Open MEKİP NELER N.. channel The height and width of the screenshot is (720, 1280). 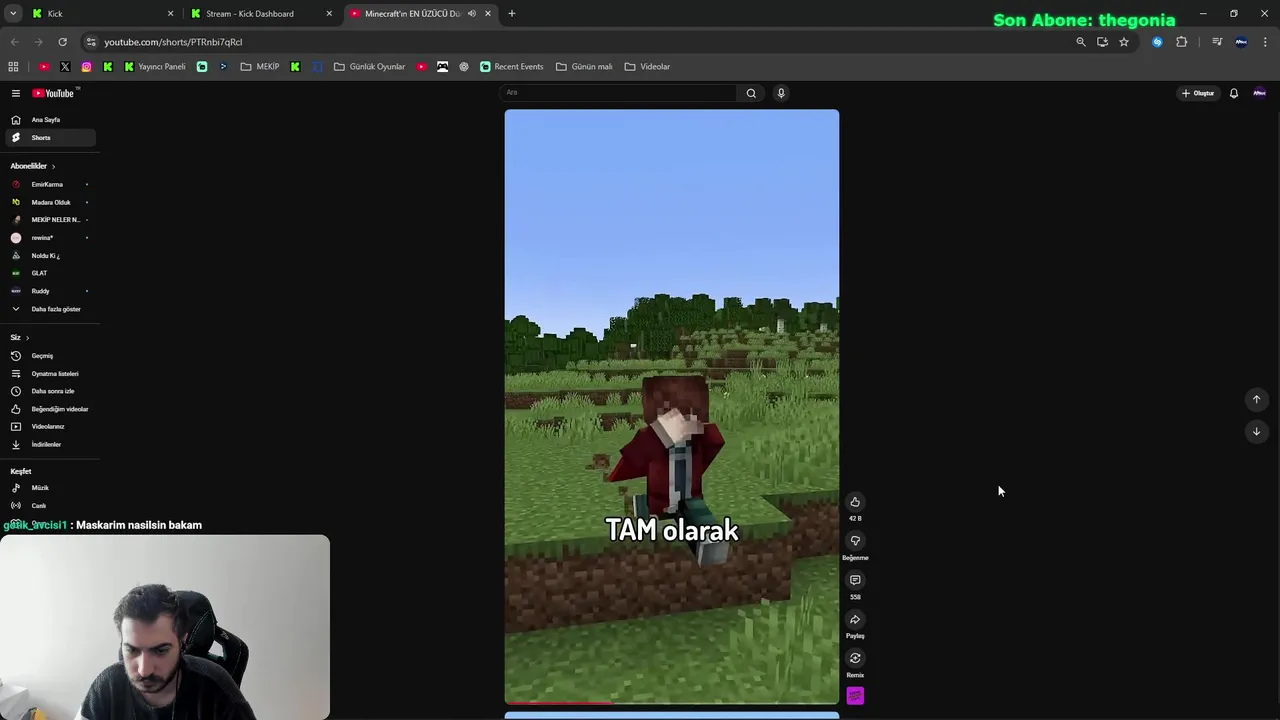point(48,220)
